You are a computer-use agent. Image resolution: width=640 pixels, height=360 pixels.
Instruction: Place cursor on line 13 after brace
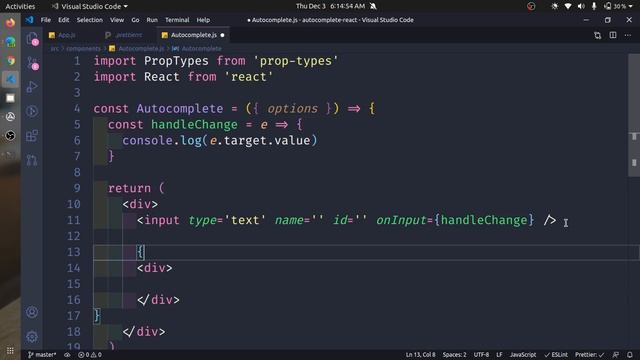(145, 252)
